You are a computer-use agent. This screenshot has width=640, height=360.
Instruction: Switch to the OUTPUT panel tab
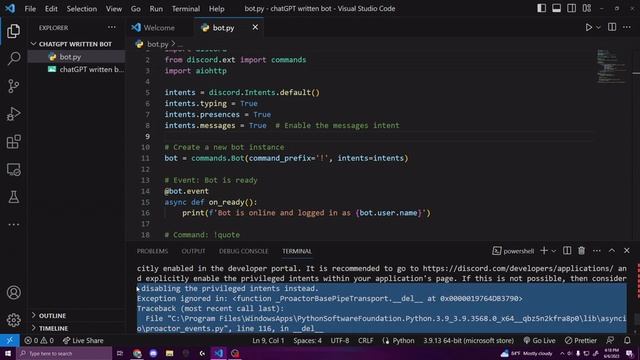coord(193,251)
